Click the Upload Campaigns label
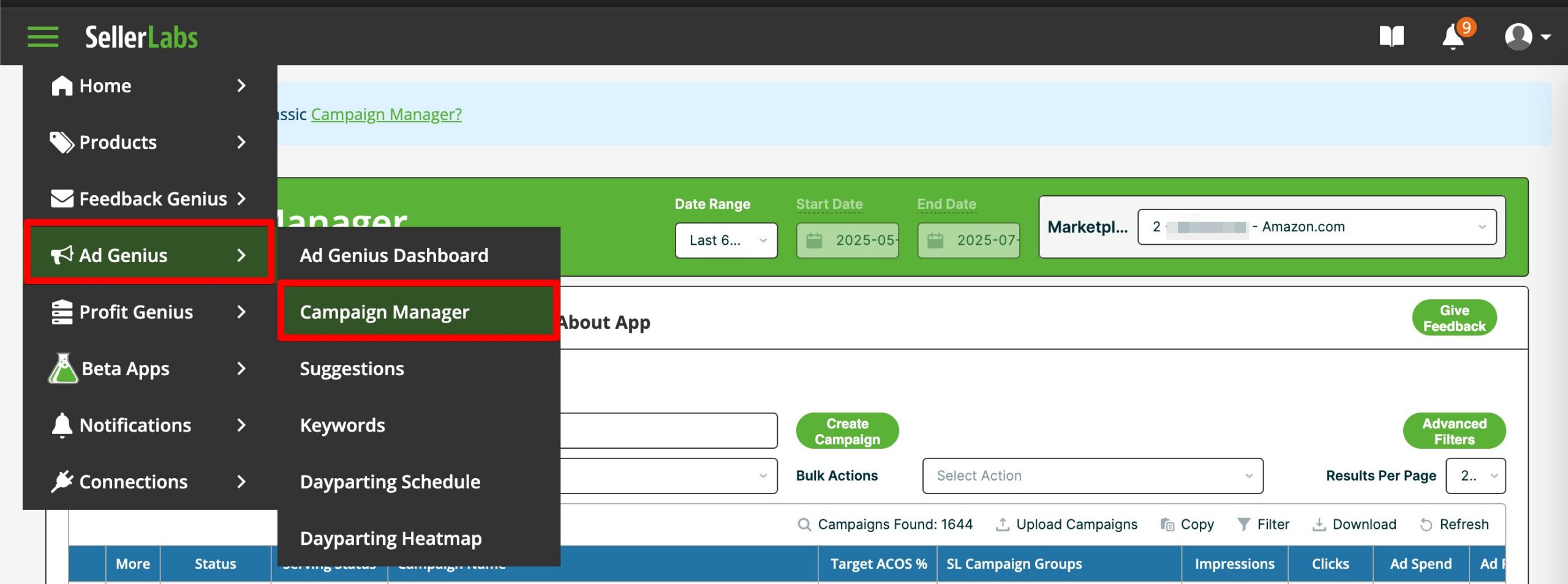 1077,525
